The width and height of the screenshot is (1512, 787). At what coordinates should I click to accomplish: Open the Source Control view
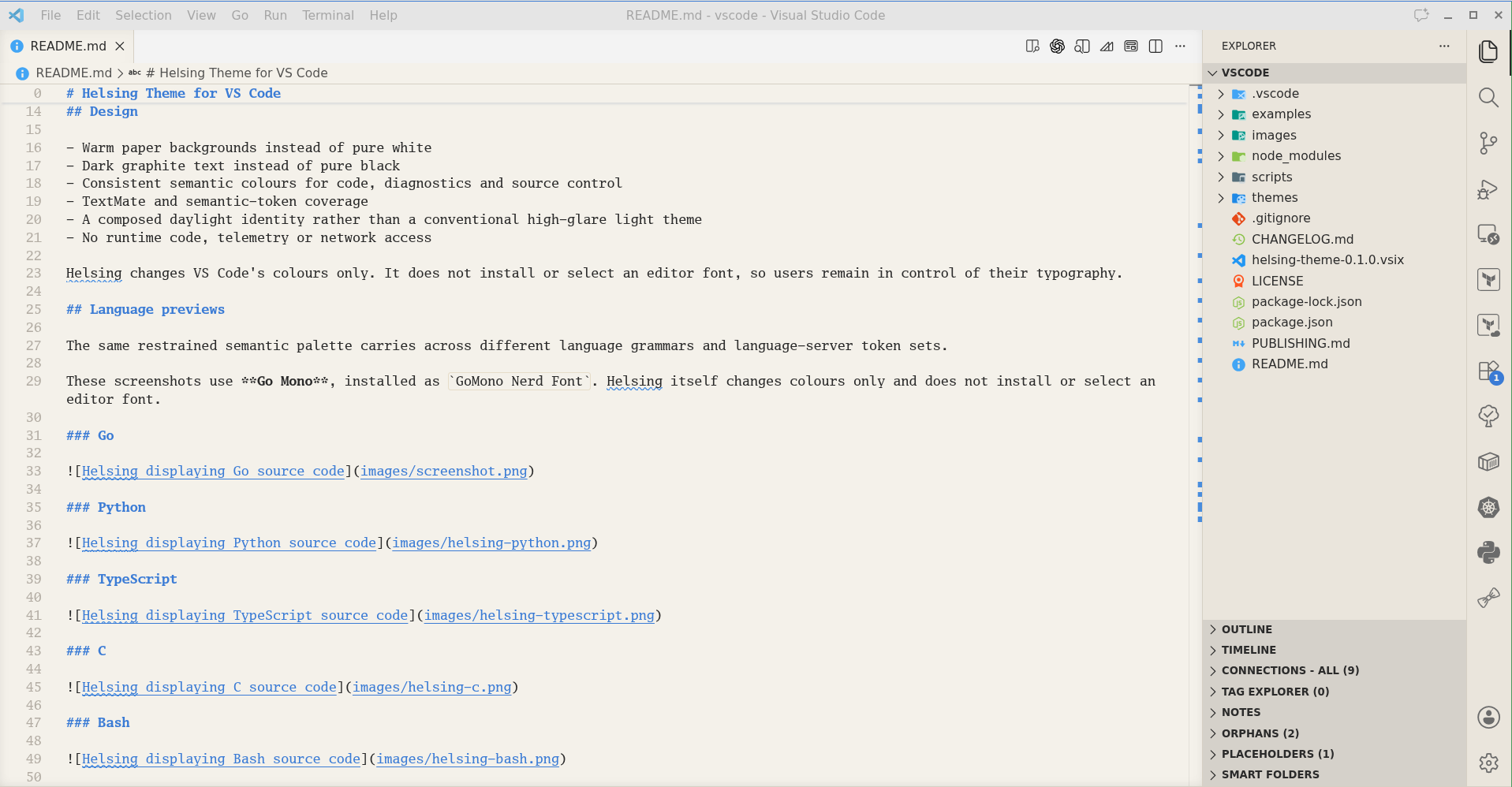coord(1488,144)
